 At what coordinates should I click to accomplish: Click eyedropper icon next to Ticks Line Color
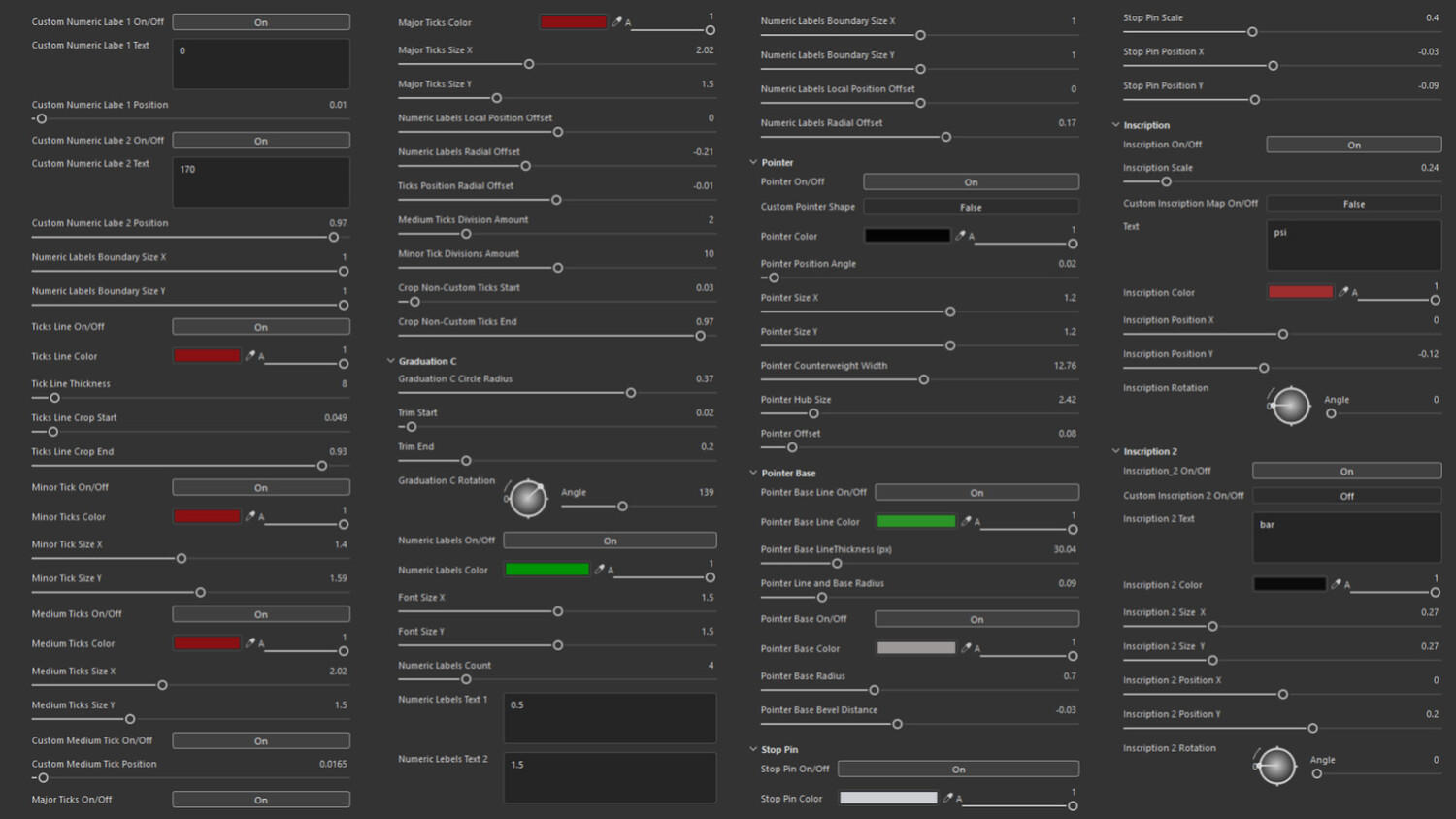pyautogui.click(x=250, y=356)
